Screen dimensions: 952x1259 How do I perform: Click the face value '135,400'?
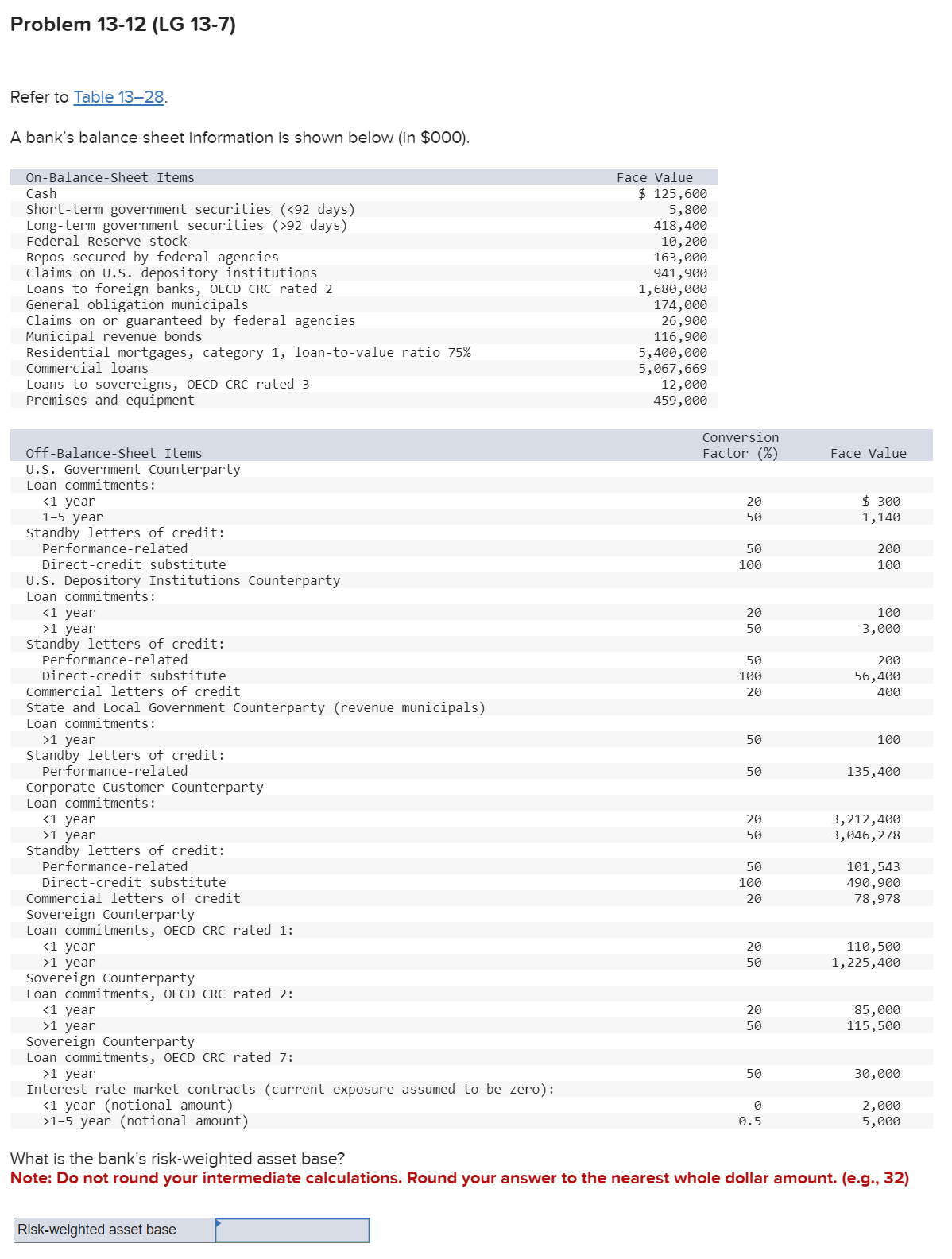coord(873,772)
